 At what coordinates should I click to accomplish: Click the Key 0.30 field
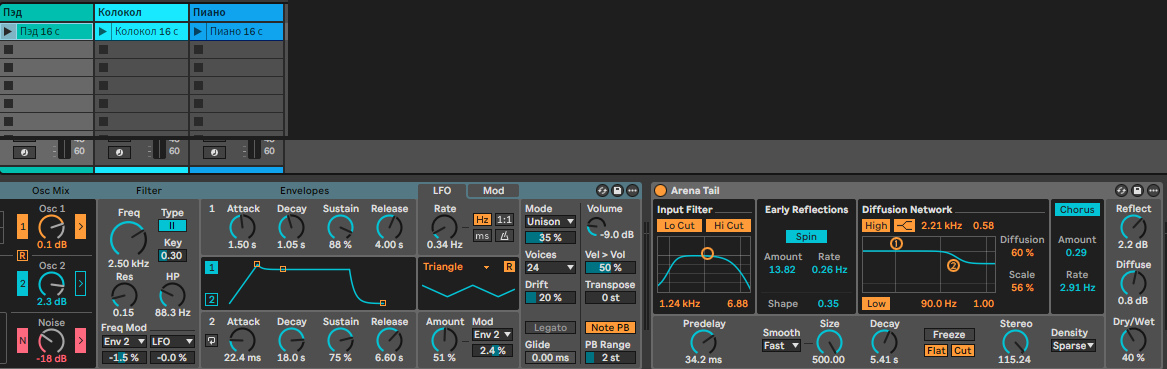[x=173, y=256]
